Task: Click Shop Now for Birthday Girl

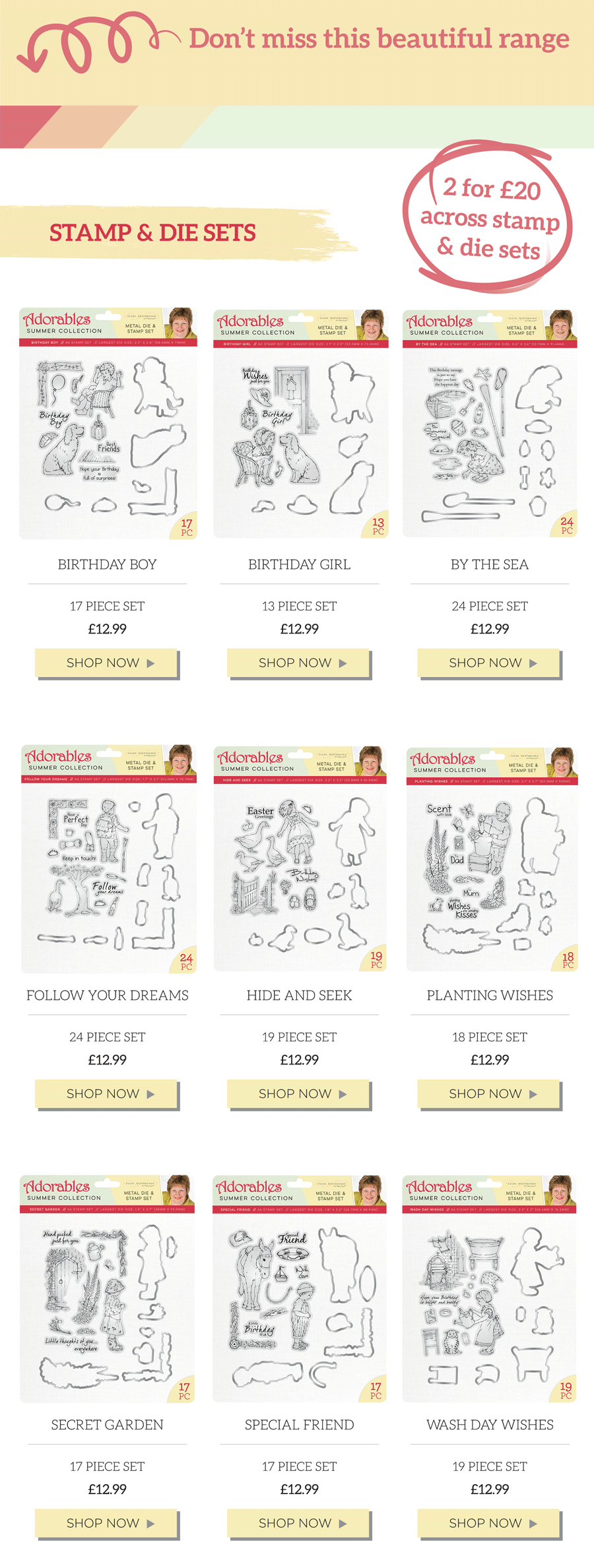Action: pos(299,663)
